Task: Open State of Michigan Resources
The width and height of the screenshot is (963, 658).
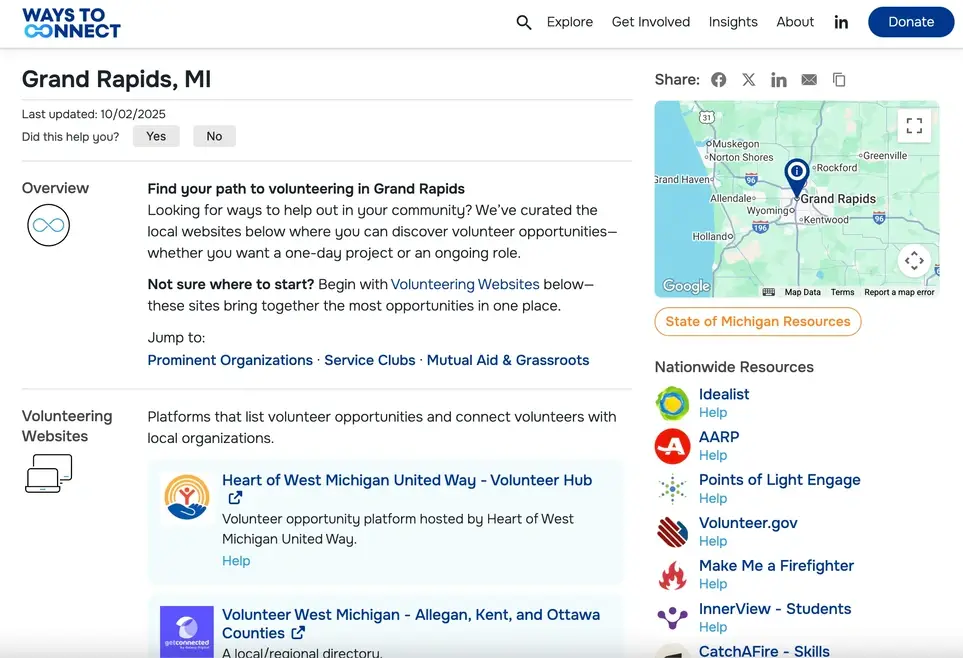Action: click(757, 321)
